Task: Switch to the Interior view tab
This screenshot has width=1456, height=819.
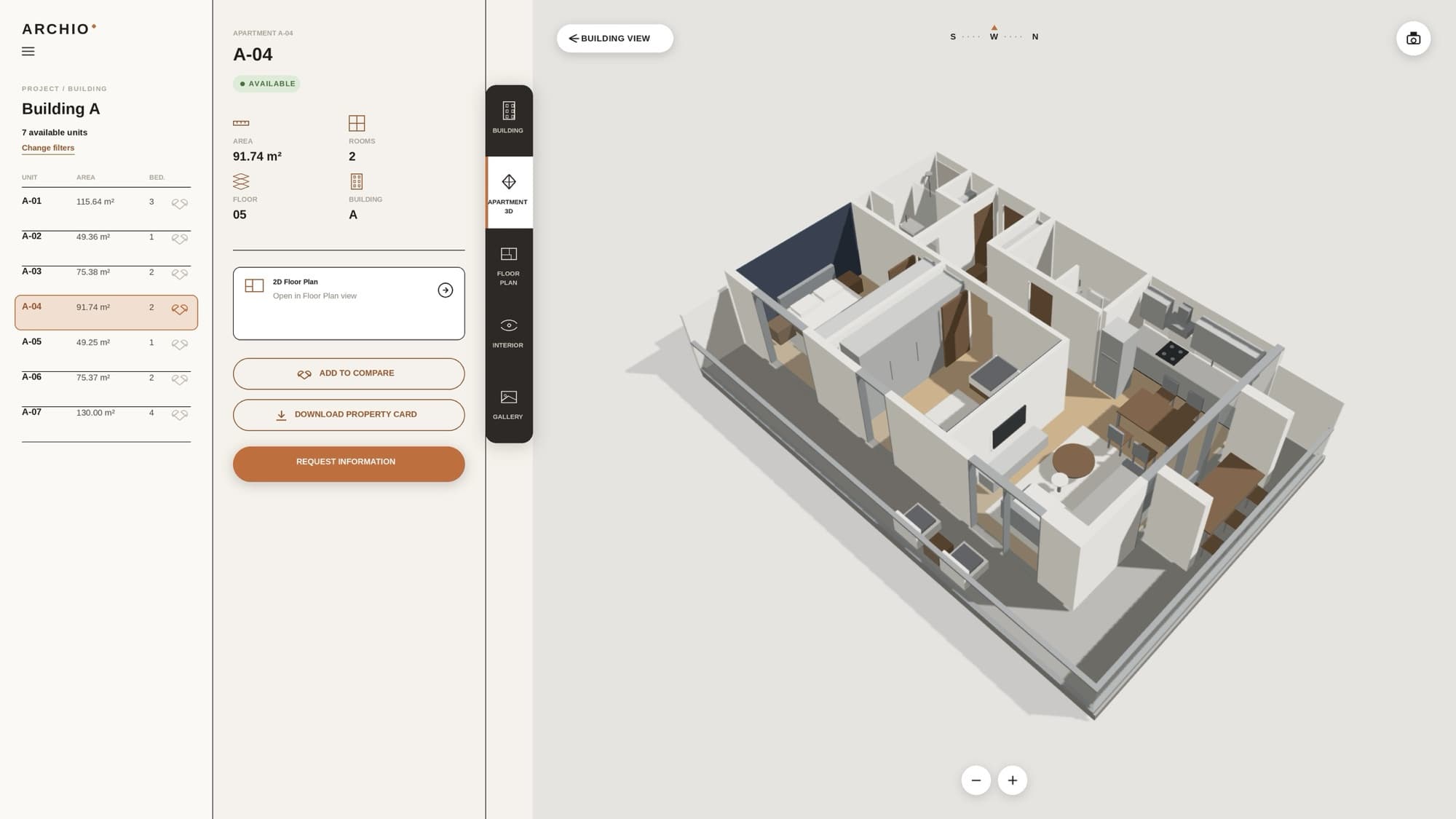Action: [508, 334]
